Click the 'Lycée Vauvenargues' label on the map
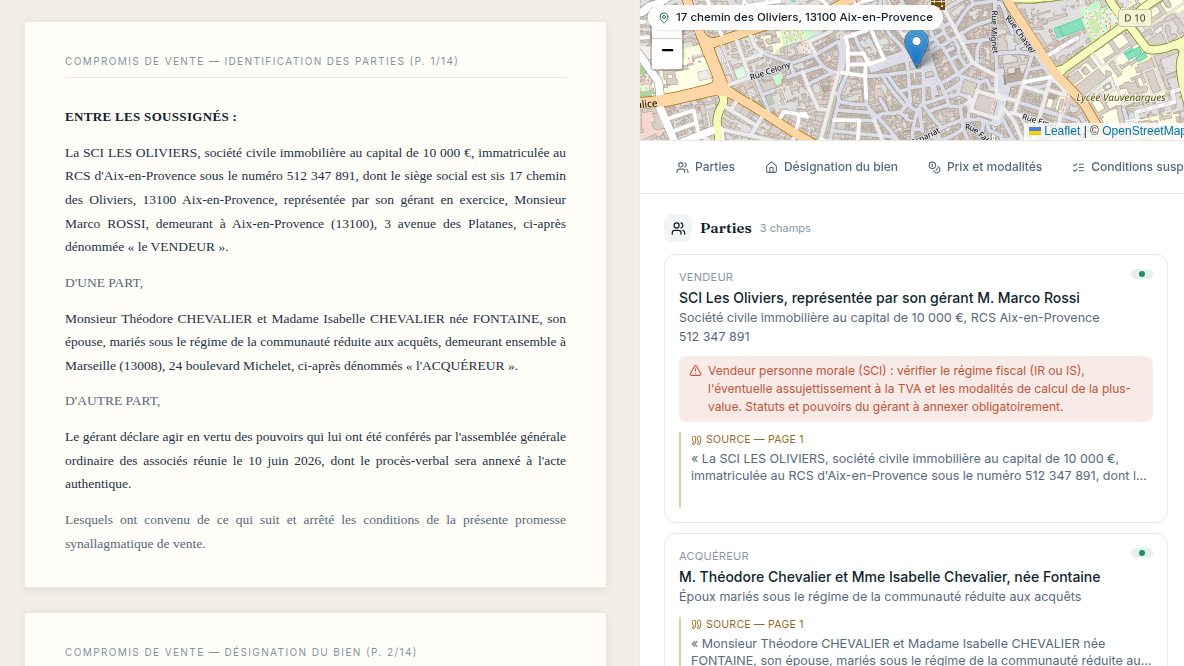 pos(1121,97)
